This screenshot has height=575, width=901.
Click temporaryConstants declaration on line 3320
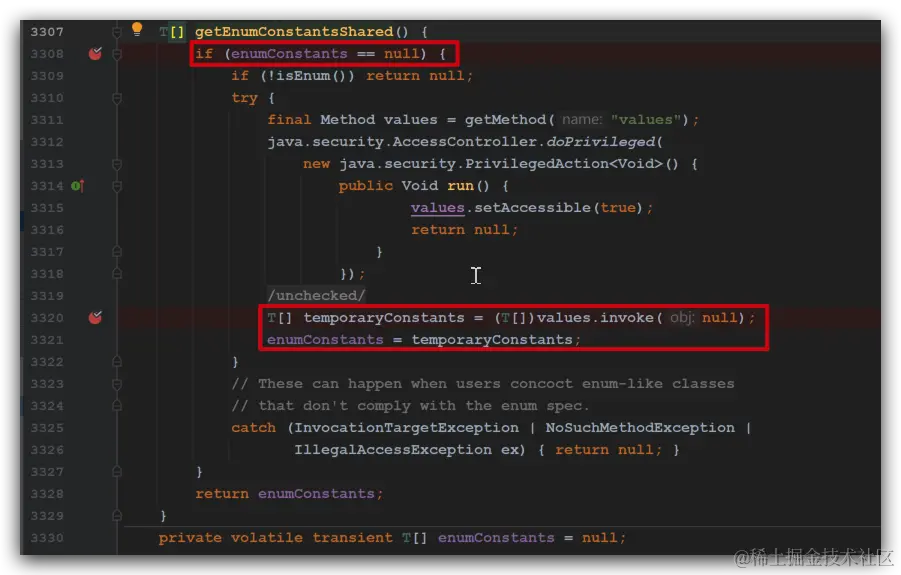click(383, 318)
